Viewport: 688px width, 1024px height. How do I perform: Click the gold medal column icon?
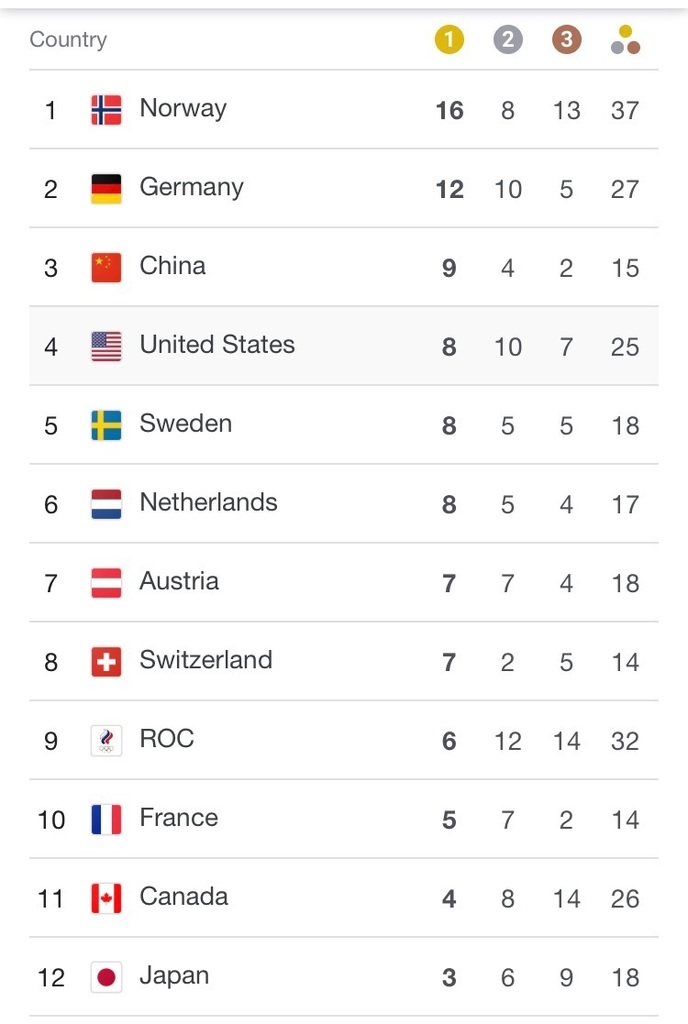[x=449, y=40]
